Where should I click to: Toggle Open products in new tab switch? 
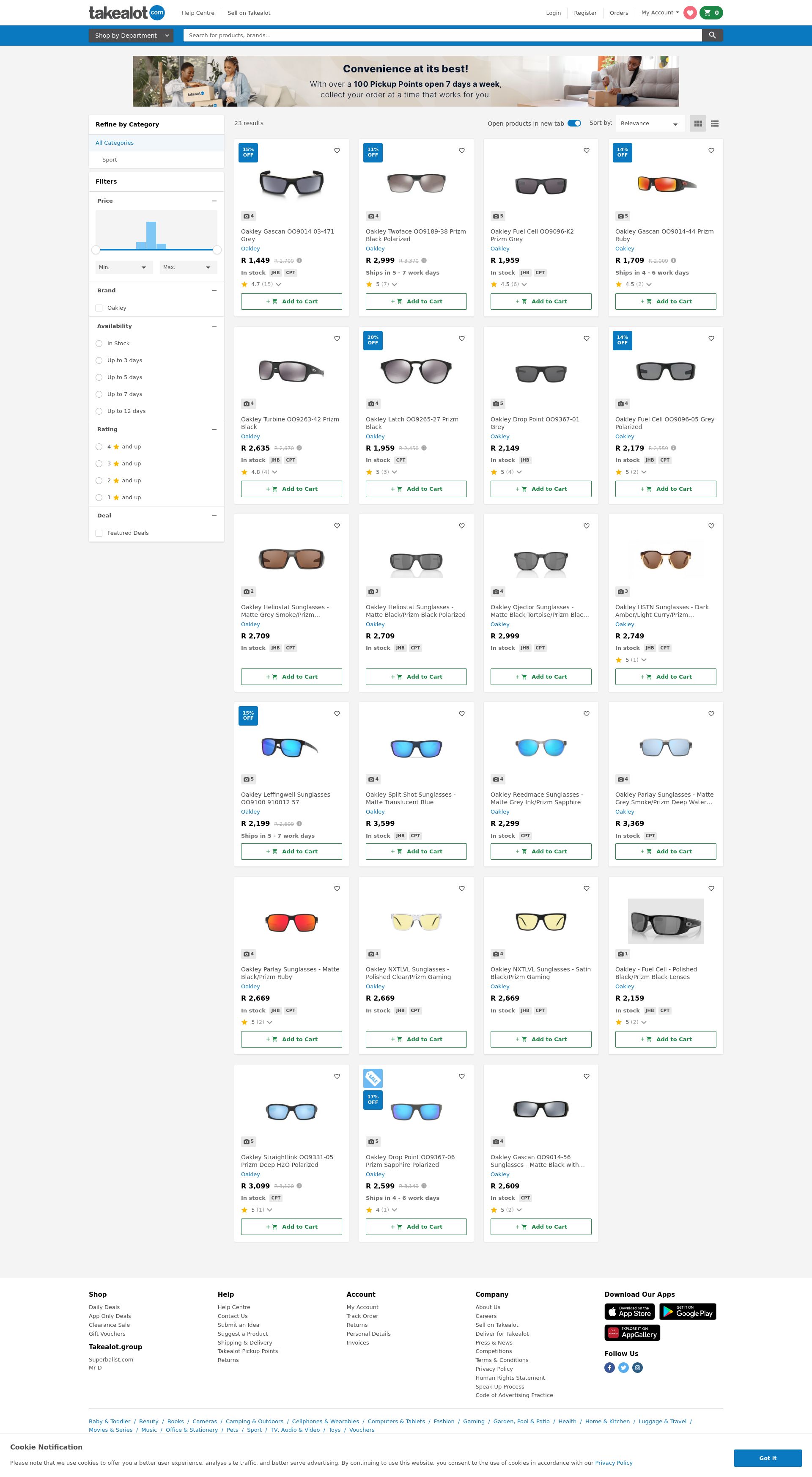574,123
